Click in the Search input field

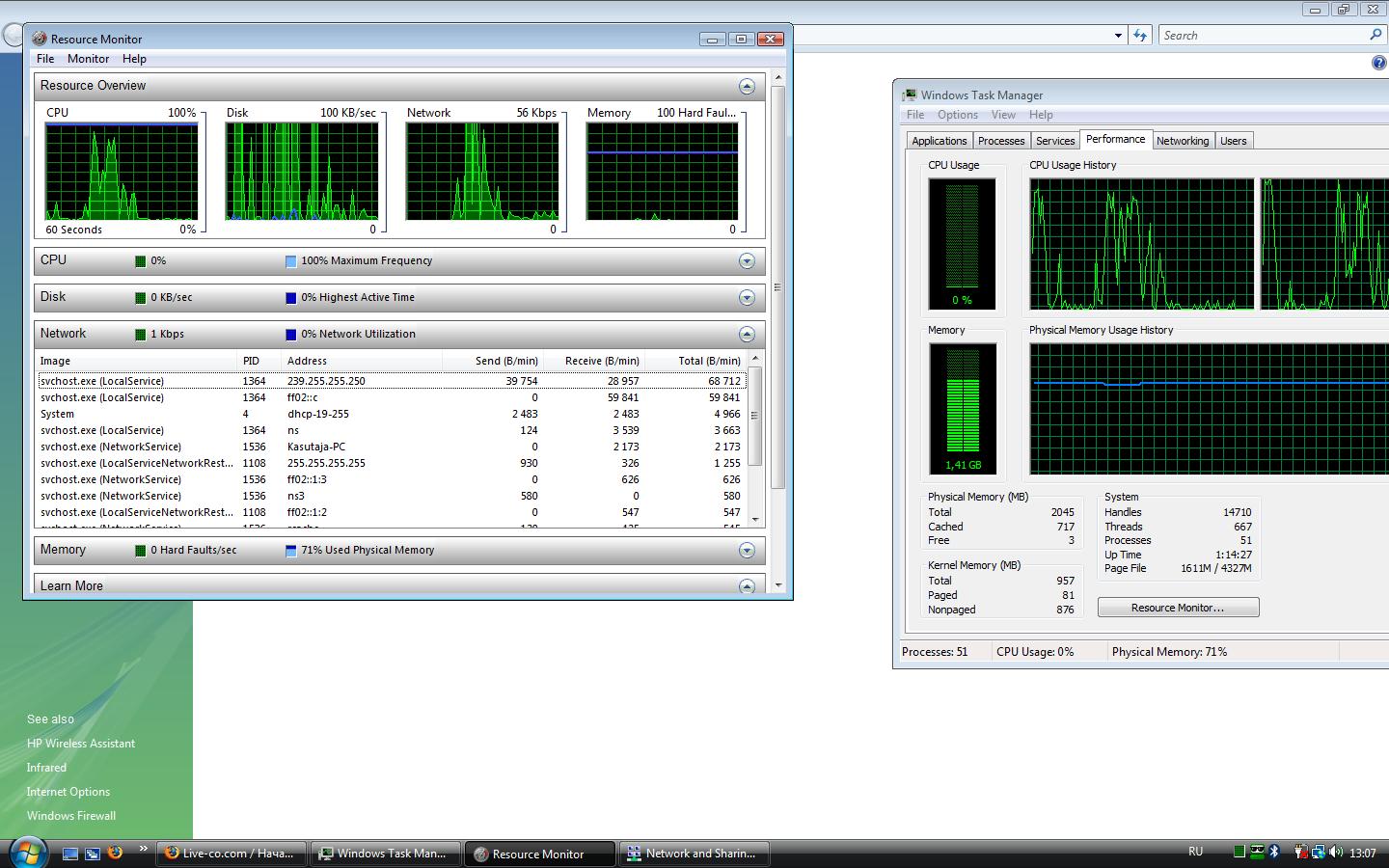[x=1262, y=36]
